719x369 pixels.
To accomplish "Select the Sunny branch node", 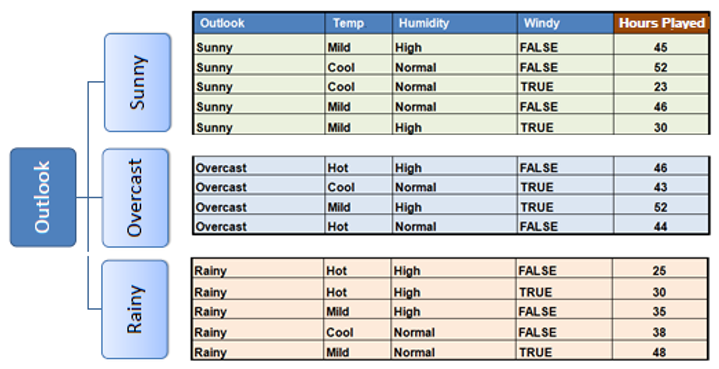I will coord(138,83).
